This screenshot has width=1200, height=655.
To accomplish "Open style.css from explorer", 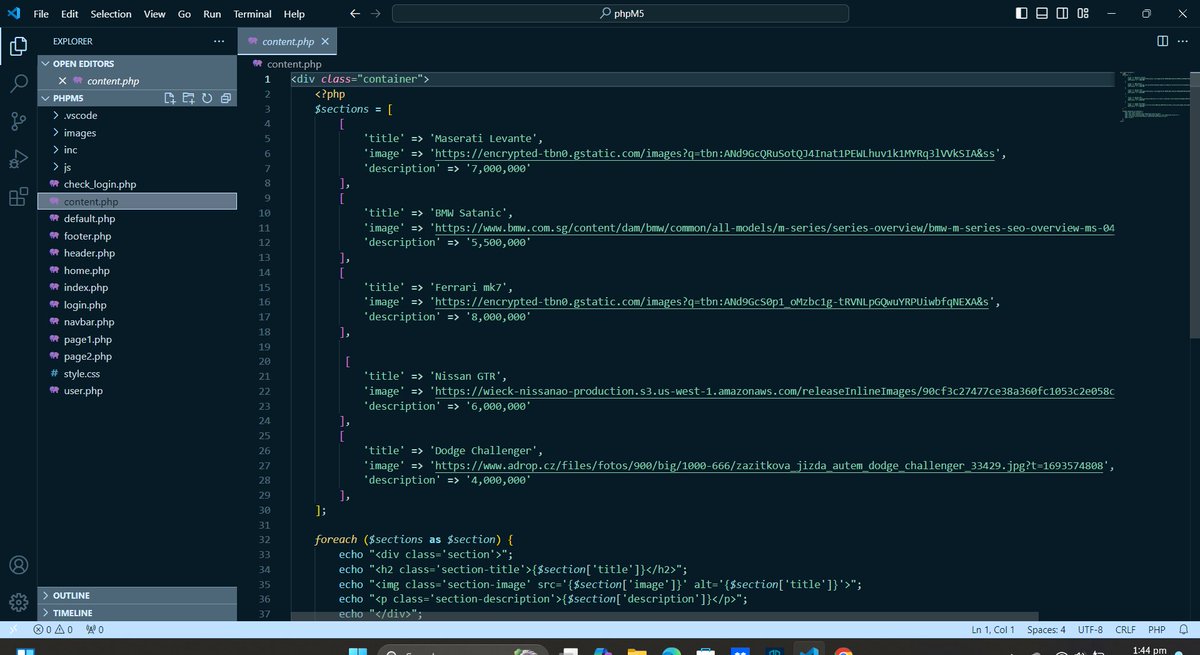I will (137, 373).
